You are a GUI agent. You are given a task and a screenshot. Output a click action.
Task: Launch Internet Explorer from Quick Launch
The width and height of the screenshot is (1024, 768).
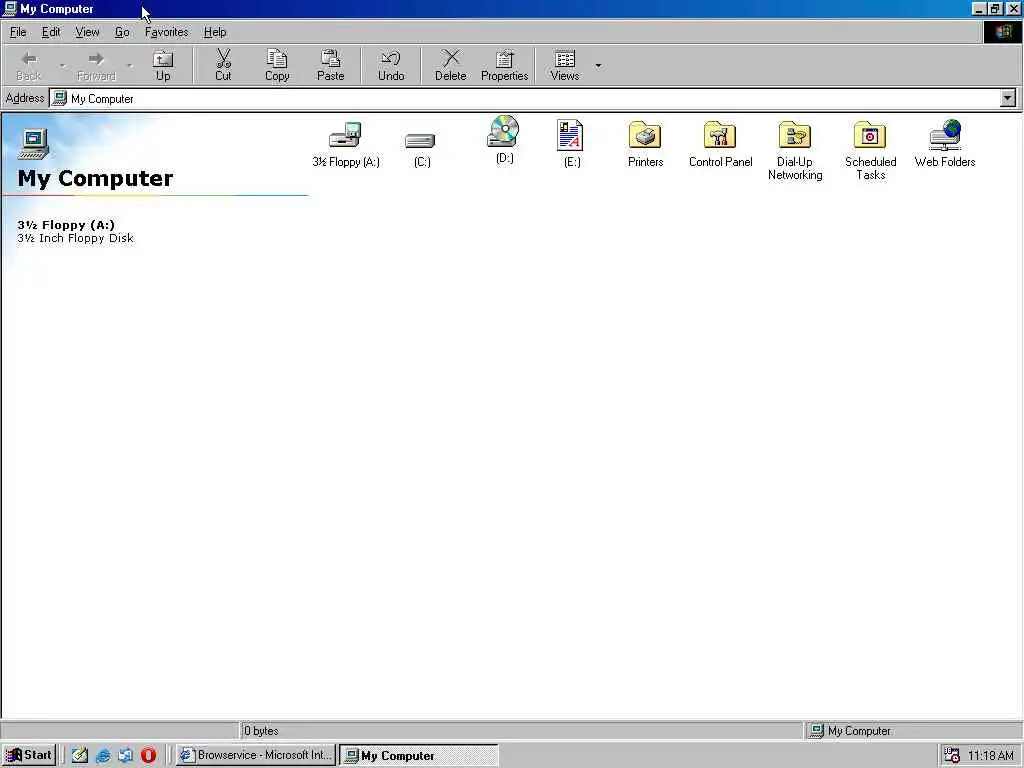(103, 756)
